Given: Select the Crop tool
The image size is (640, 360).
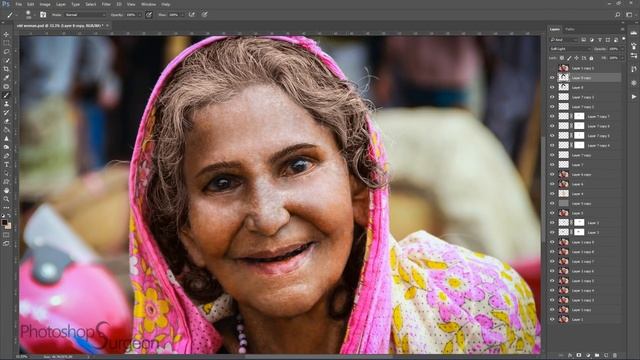Looking at the screenshot, I should [6, 69].
